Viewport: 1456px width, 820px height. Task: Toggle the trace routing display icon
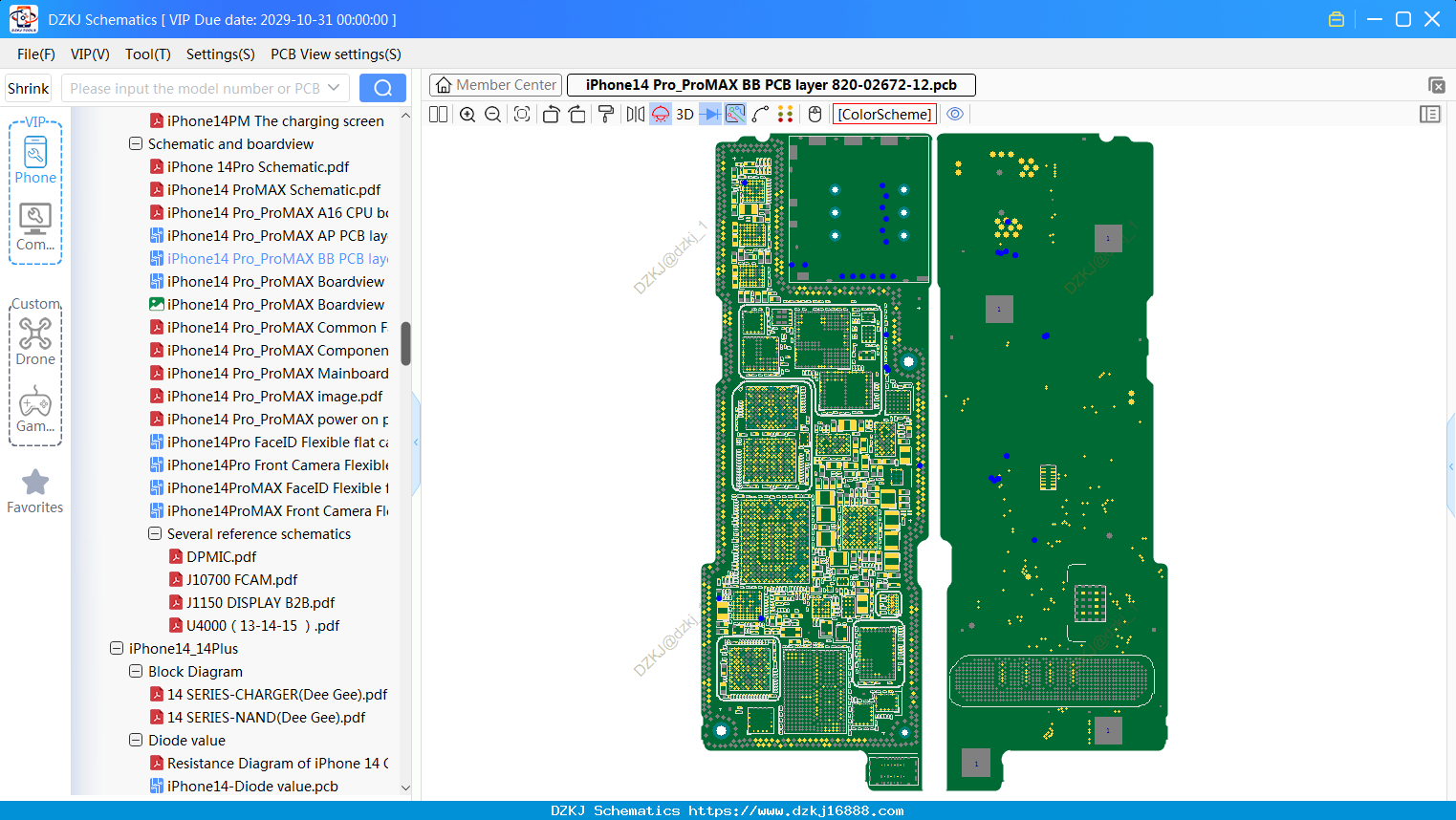click(735, 115)
